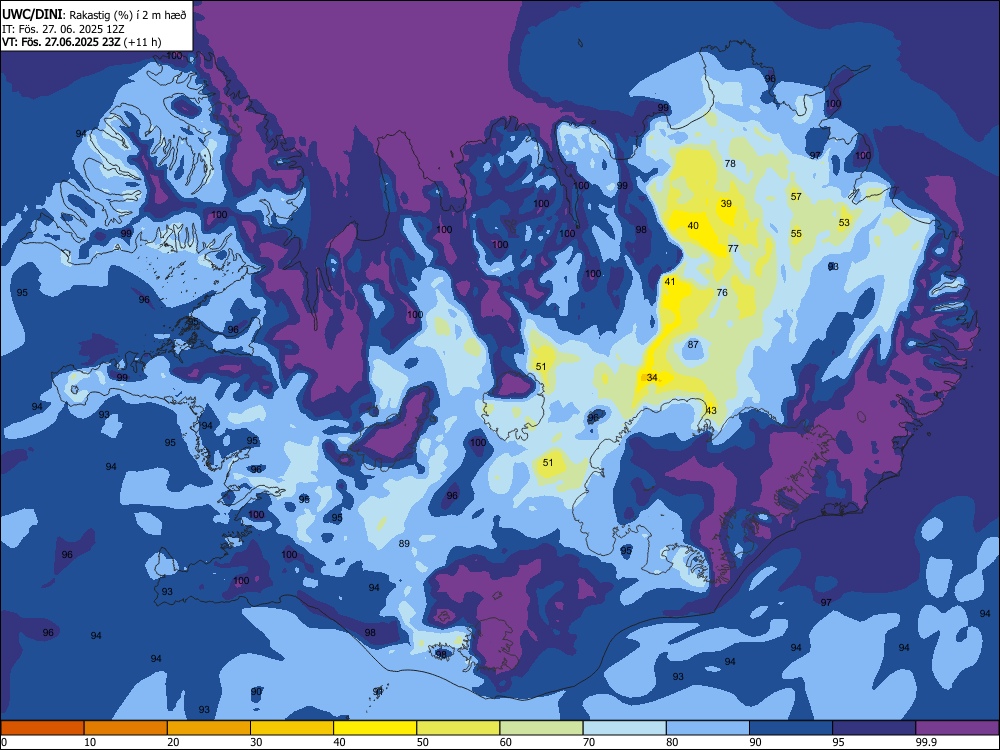Screen dimensions: 1000x750
Task: Click the 95–99.9% dark navy legend swatch
Action: click(874, 728)
